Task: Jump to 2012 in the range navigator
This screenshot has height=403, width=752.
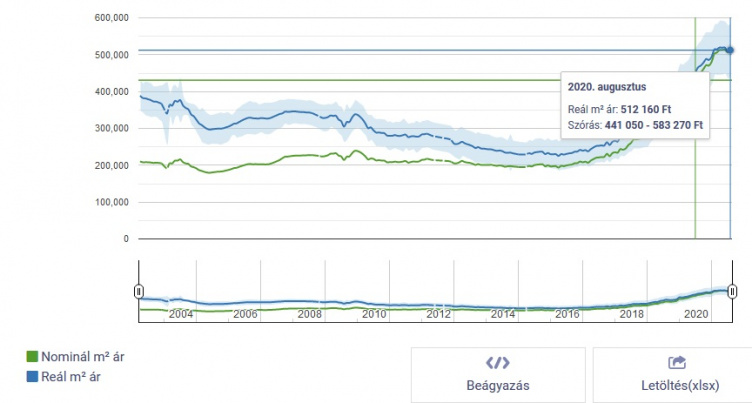Action: coord(439,314)
